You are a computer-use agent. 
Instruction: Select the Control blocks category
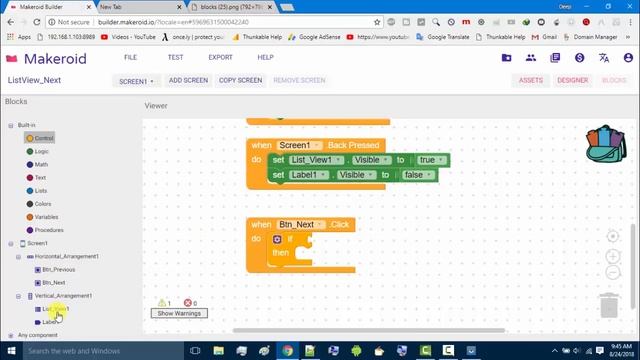point(40,138)
